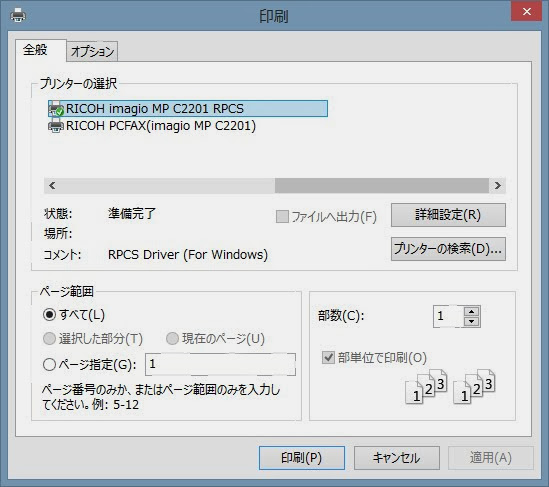The width and height of the screenshot is (549, 487).
Task: Click the collated pages illustration icon
Action: [x=450, y=387]
